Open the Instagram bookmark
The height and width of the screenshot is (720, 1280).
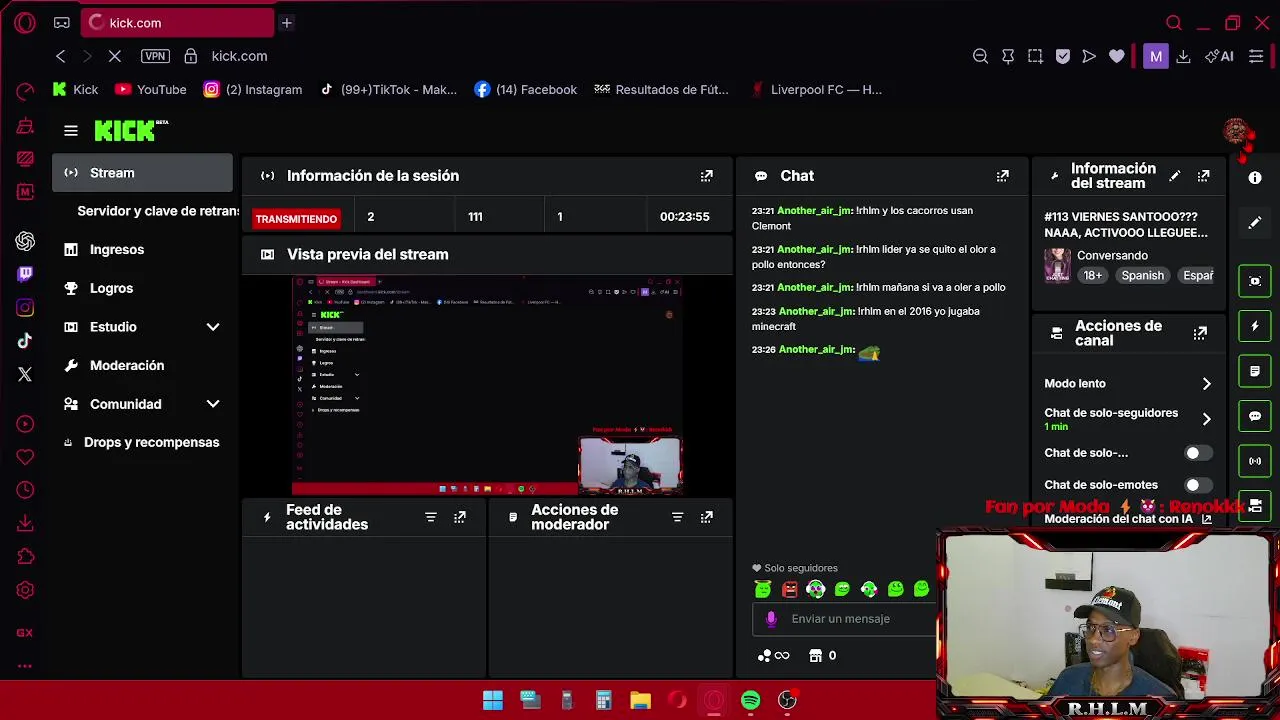click(253, 90)
